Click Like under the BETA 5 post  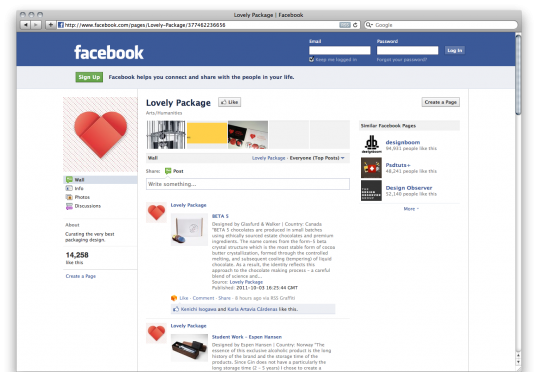pos(184,298)
